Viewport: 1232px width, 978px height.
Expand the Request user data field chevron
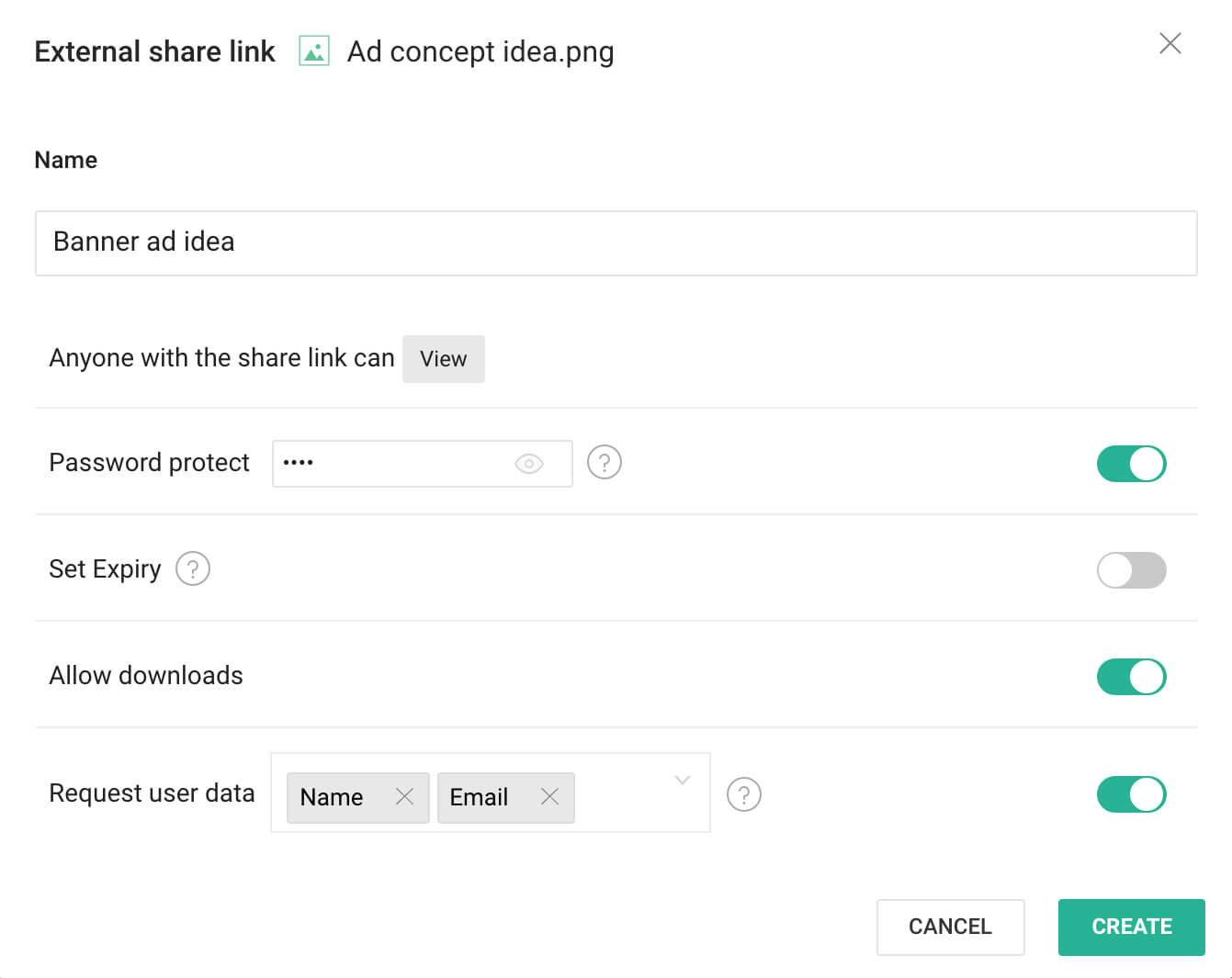point(683,781)
